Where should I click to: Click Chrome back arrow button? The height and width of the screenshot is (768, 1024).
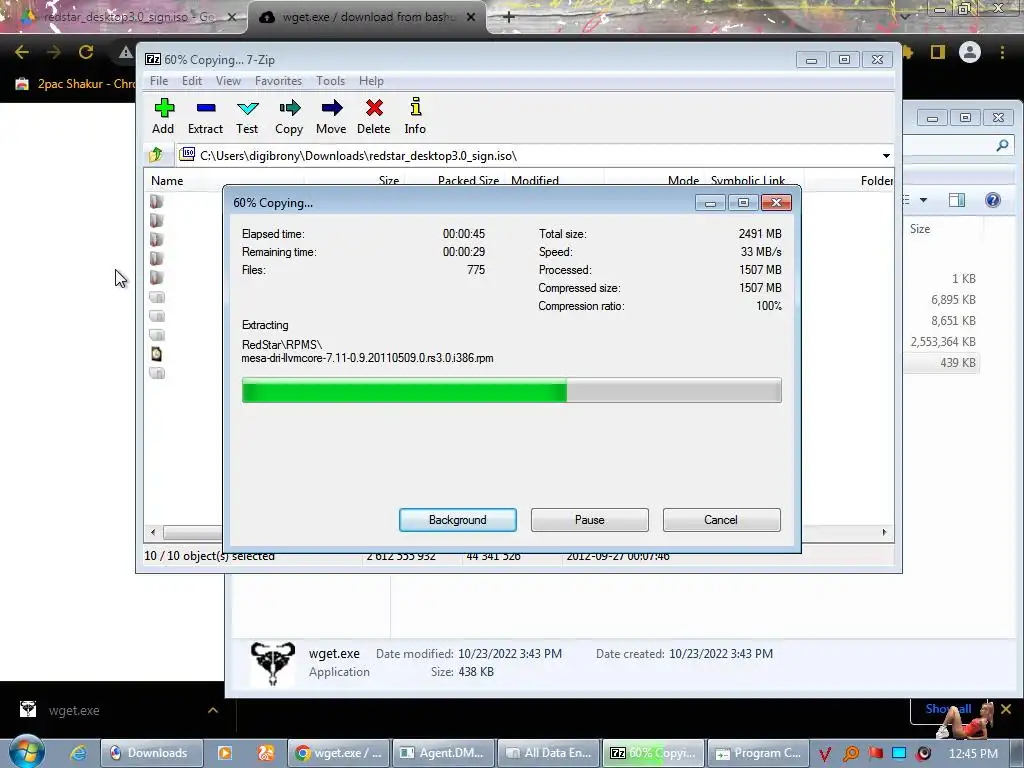tap(22, 52)
